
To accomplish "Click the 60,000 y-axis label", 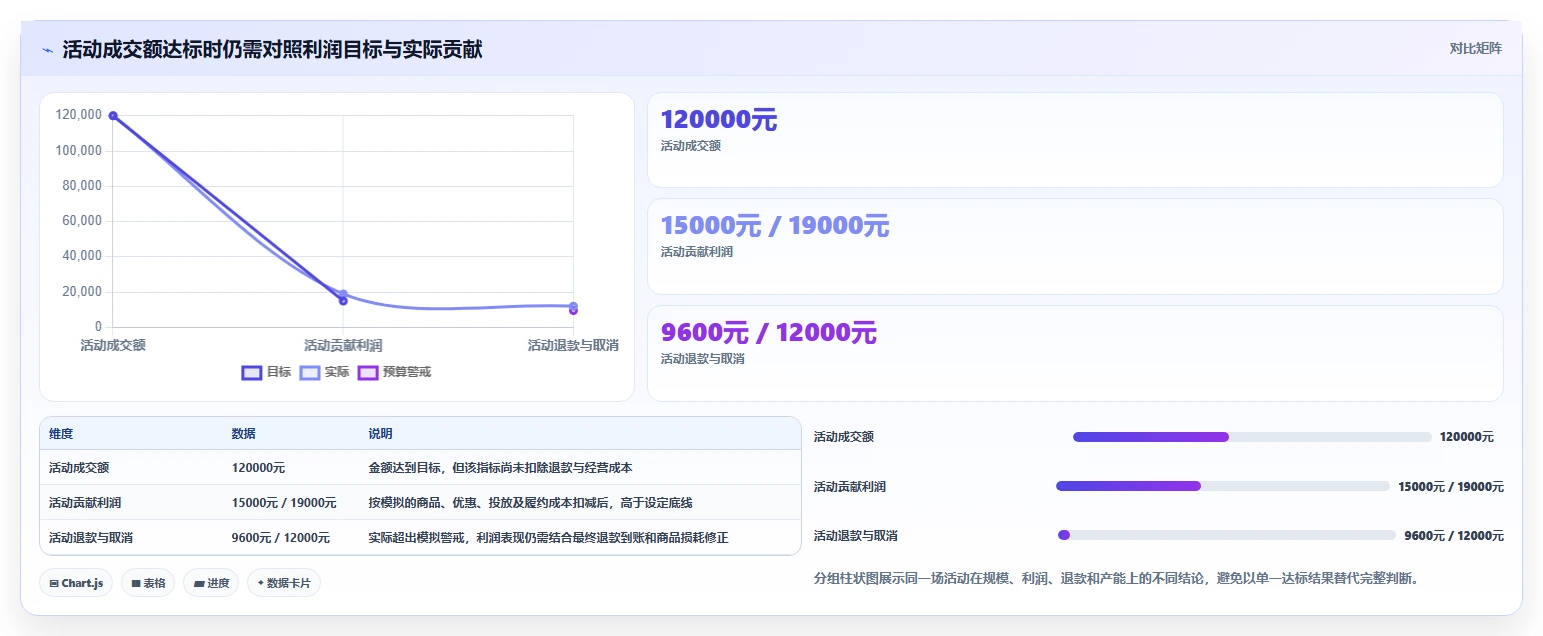I will (x=82, y=221).
